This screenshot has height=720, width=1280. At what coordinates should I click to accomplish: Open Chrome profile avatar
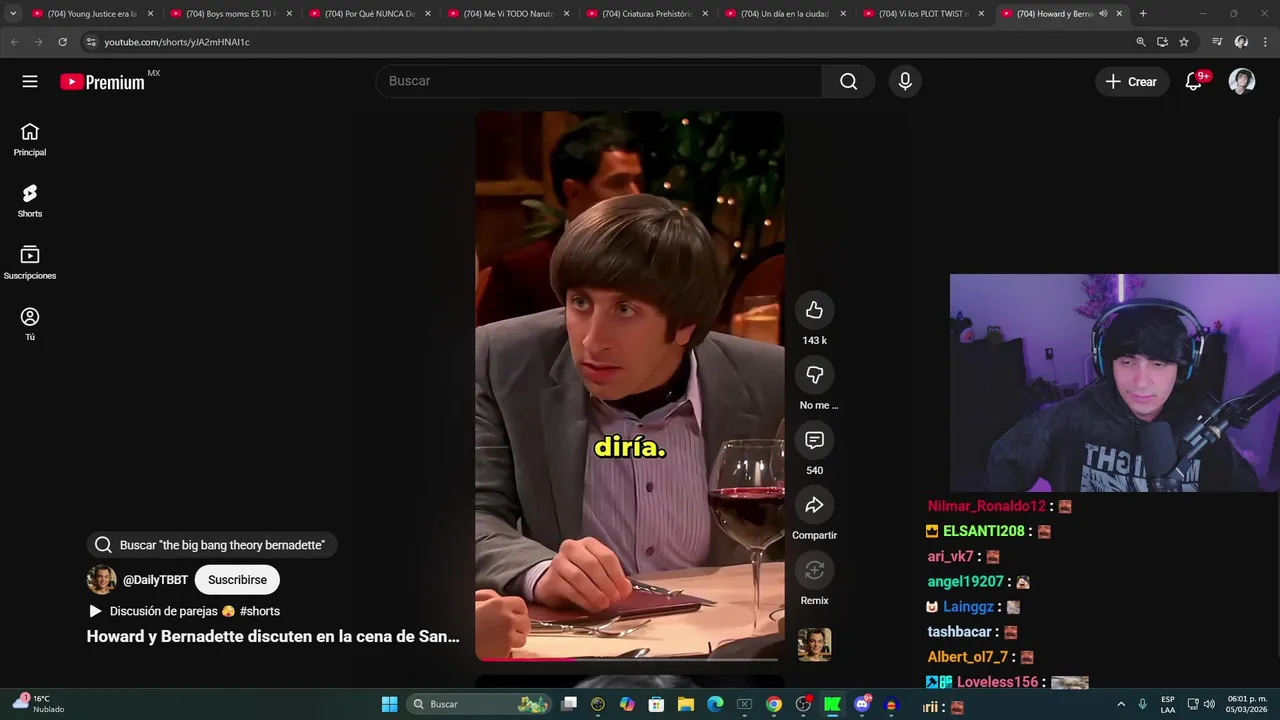(x=1241, y=42)
